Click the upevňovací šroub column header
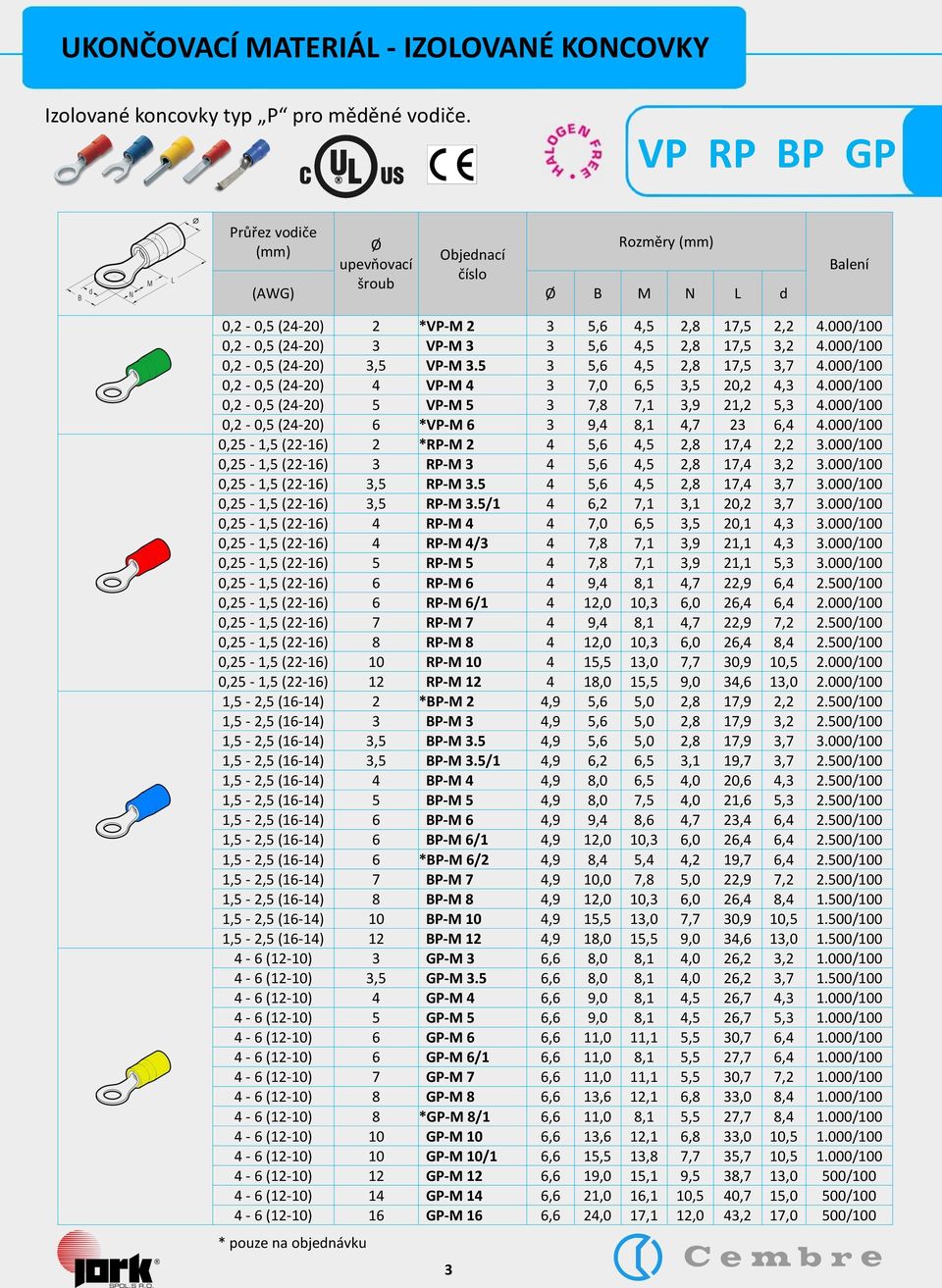Screen dimensions: 942x1288 pyautogui.click(x=376, y=264)
